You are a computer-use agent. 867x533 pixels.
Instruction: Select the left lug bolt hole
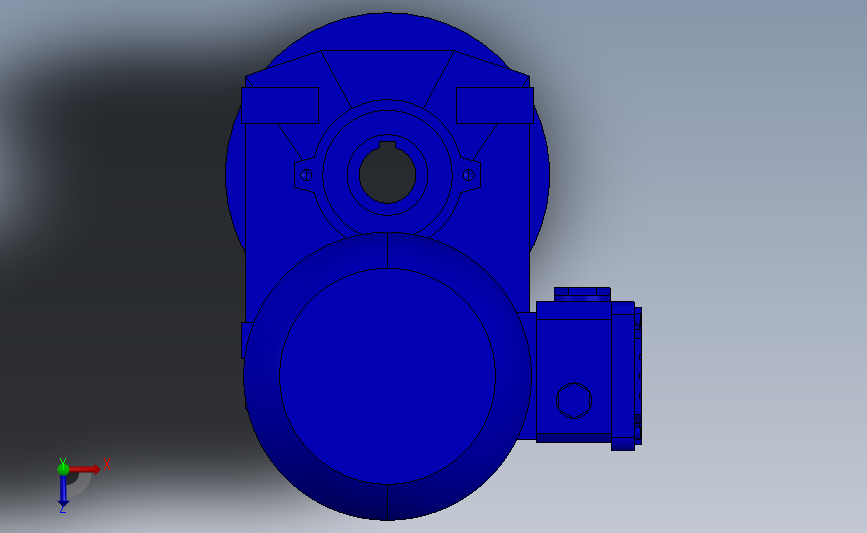tap(306, 175)
